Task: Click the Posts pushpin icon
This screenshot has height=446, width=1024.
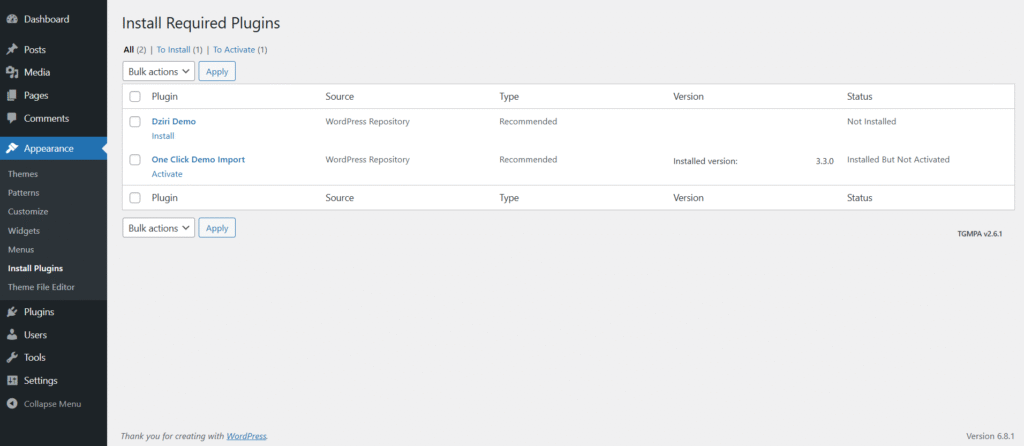Action: click(12, 50)
